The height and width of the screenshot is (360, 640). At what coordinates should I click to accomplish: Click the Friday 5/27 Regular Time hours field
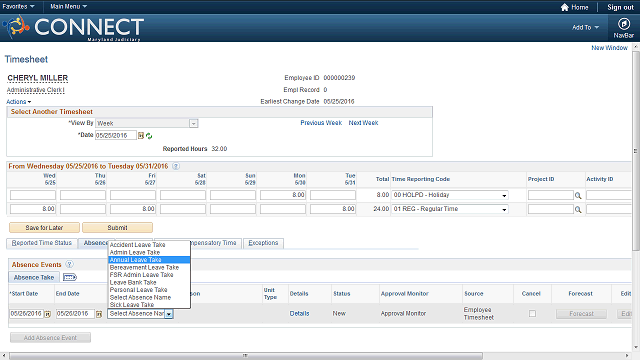pos(133,209)
